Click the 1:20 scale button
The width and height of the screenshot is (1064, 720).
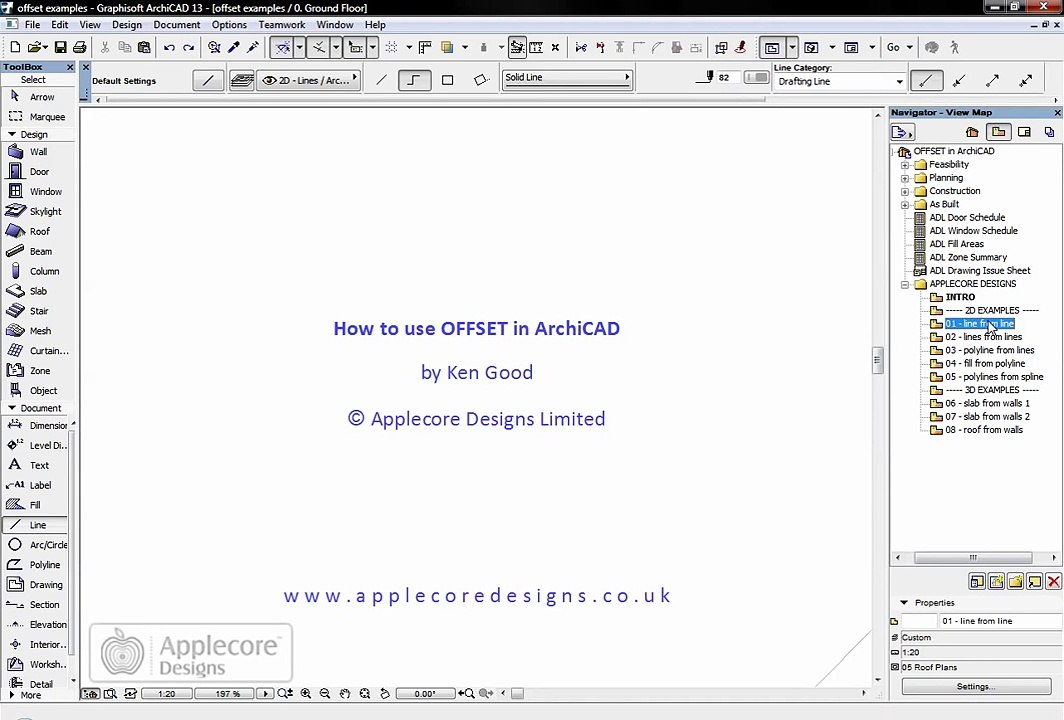click(x=166, y=694)
